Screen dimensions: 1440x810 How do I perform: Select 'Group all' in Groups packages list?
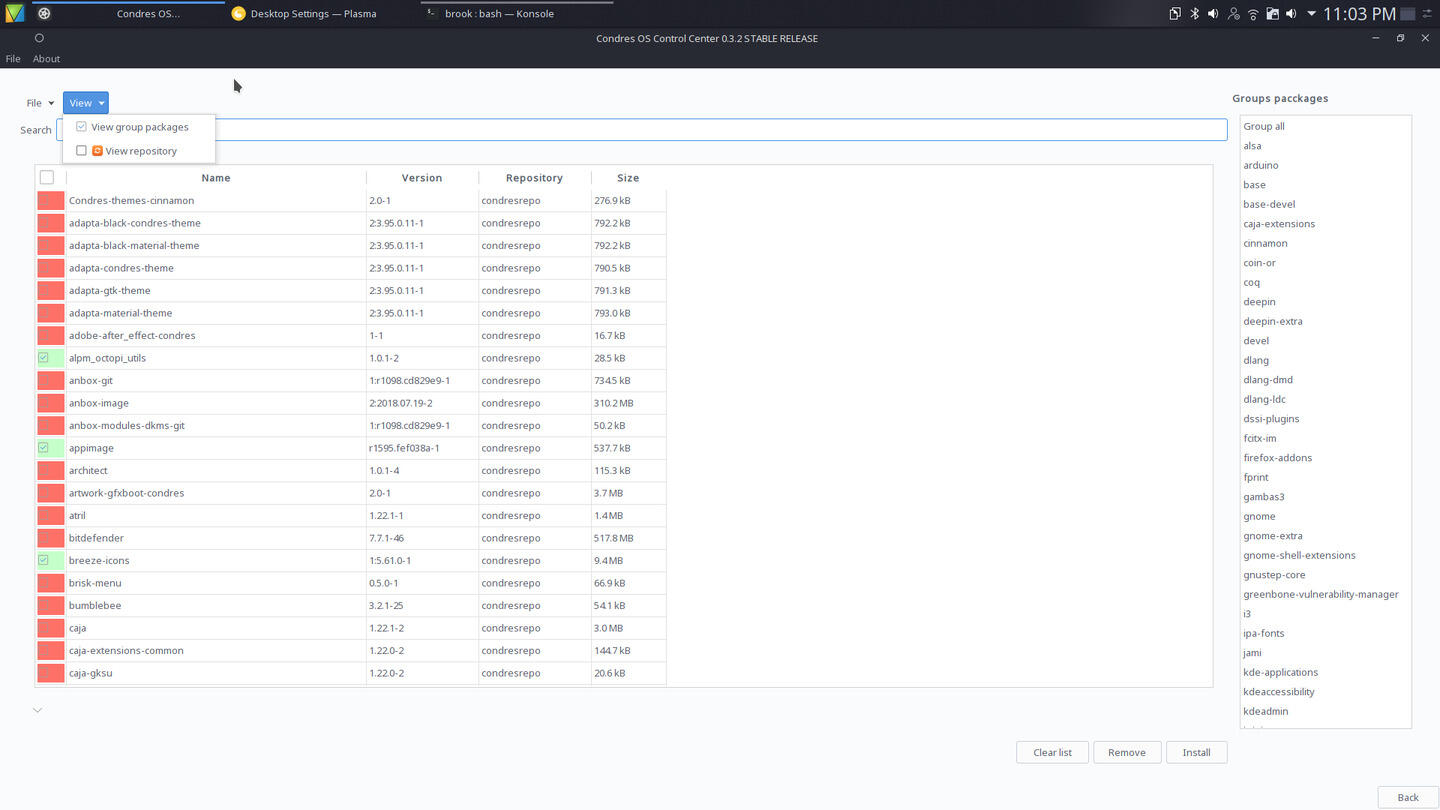(x=1264, y=126)
